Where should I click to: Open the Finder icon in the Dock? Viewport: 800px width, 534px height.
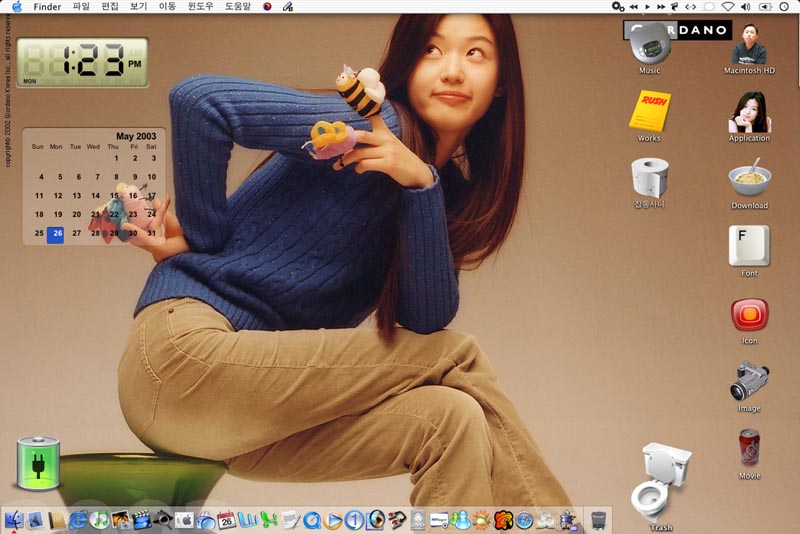pos(14,520)
